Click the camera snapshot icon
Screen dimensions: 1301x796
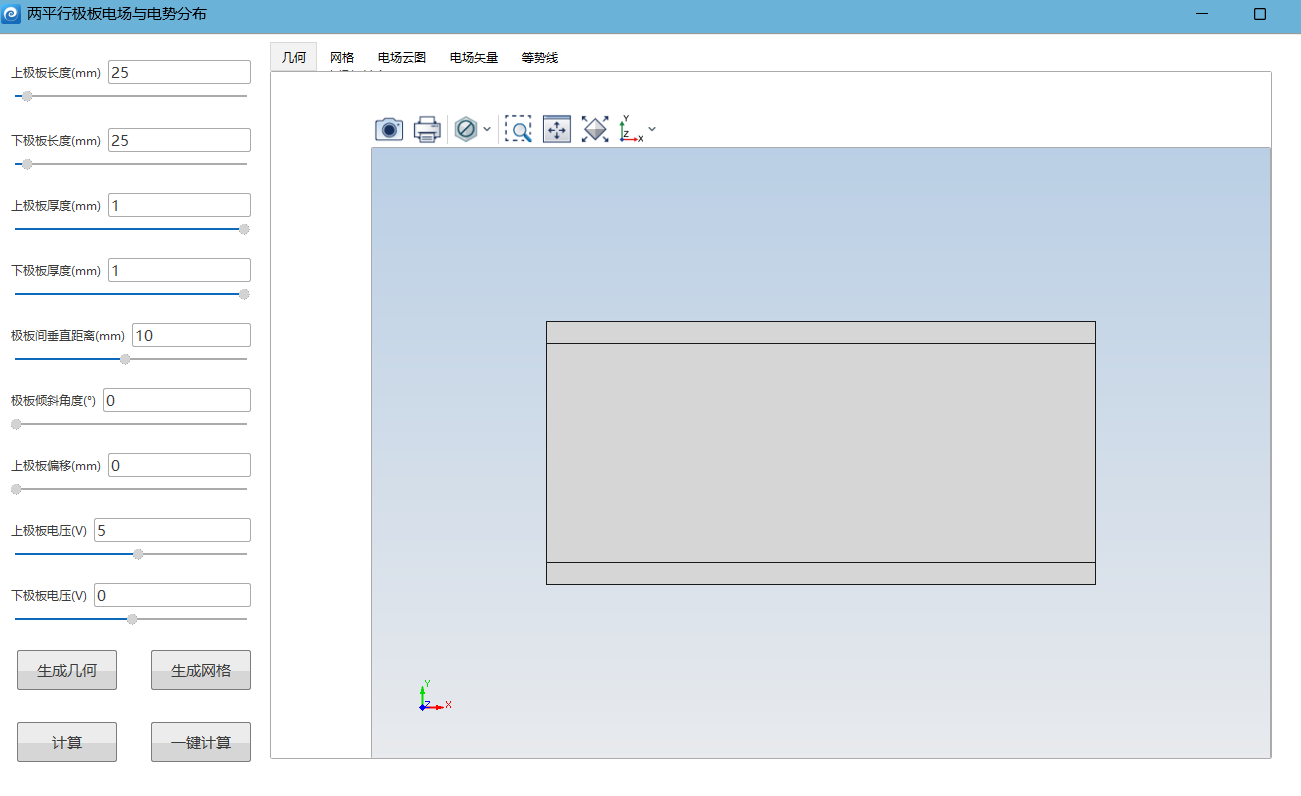(x=389, y=129)
